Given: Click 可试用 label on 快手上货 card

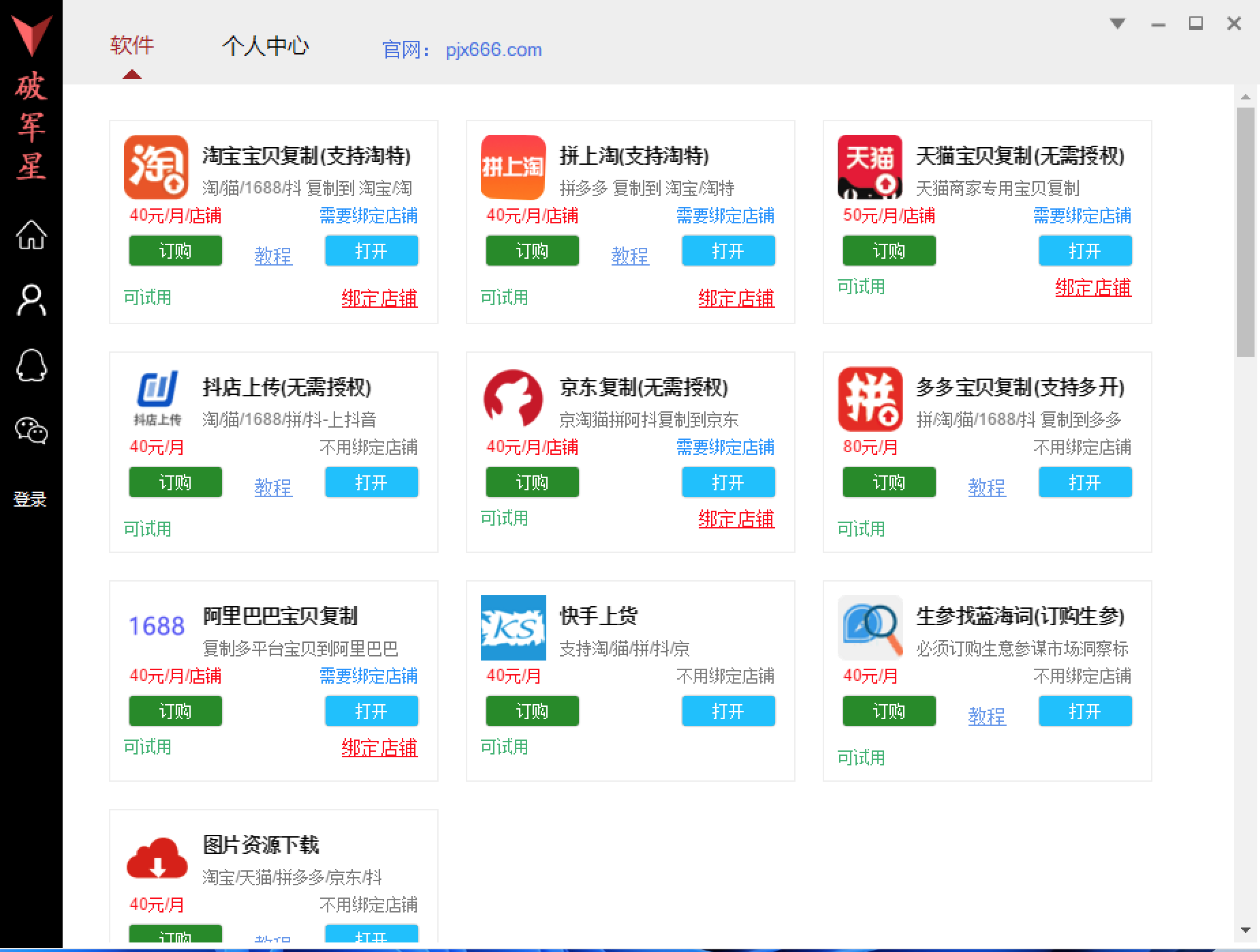Looking at the screenshot, I should [504, 747].
